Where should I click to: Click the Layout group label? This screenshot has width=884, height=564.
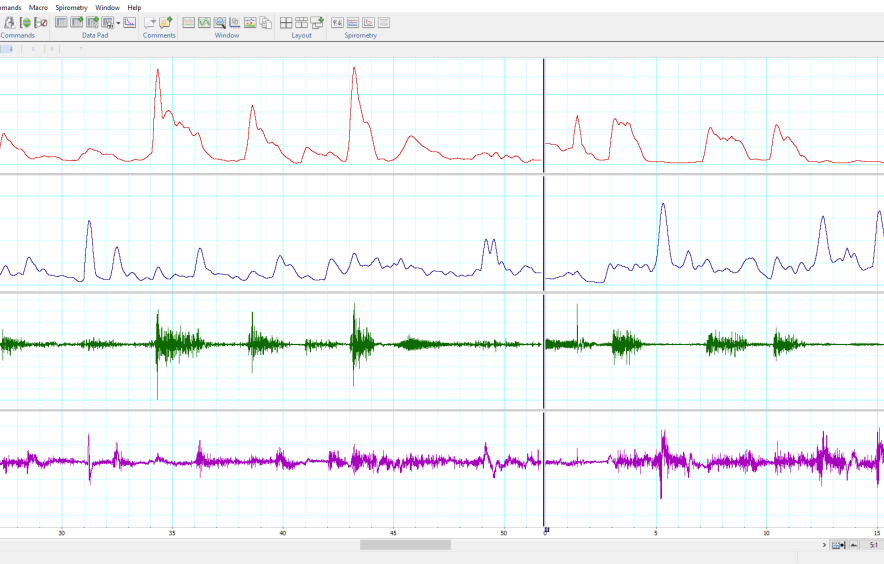pyautogui.click(x=301, y=35)
